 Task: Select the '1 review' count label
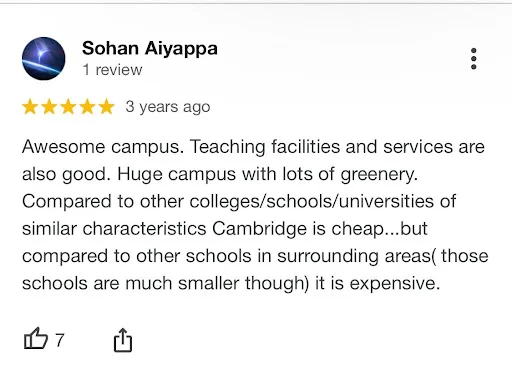pos(112,70)
